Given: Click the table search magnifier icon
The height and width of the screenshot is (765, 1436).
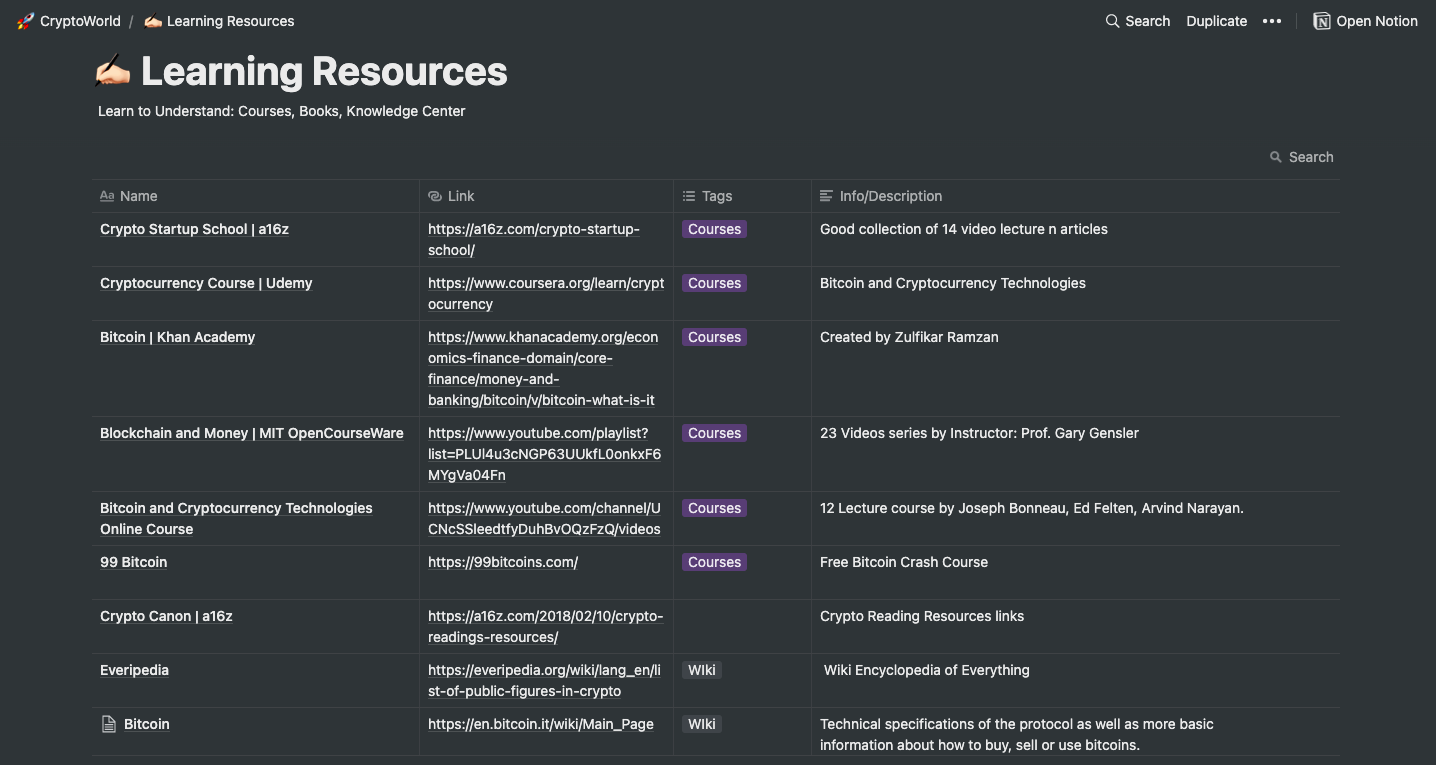Looking at the screenshot, I should 1276,157.
